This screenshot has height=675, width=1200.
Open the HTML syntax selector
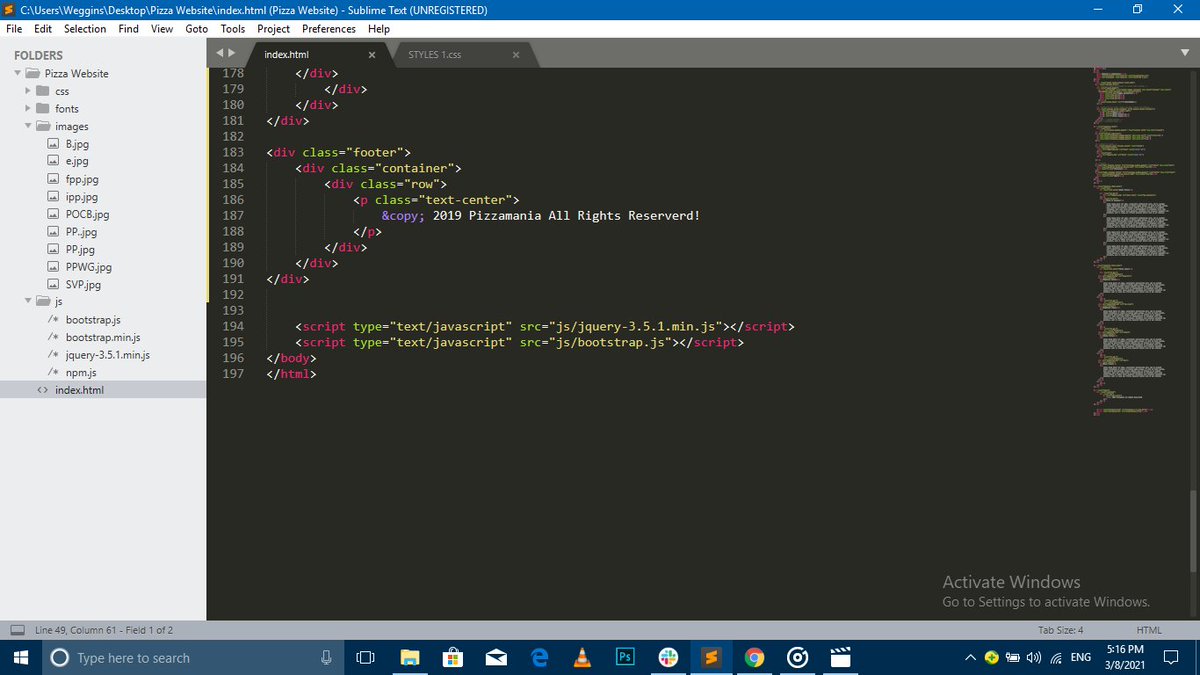click(x=1149, y=630)
